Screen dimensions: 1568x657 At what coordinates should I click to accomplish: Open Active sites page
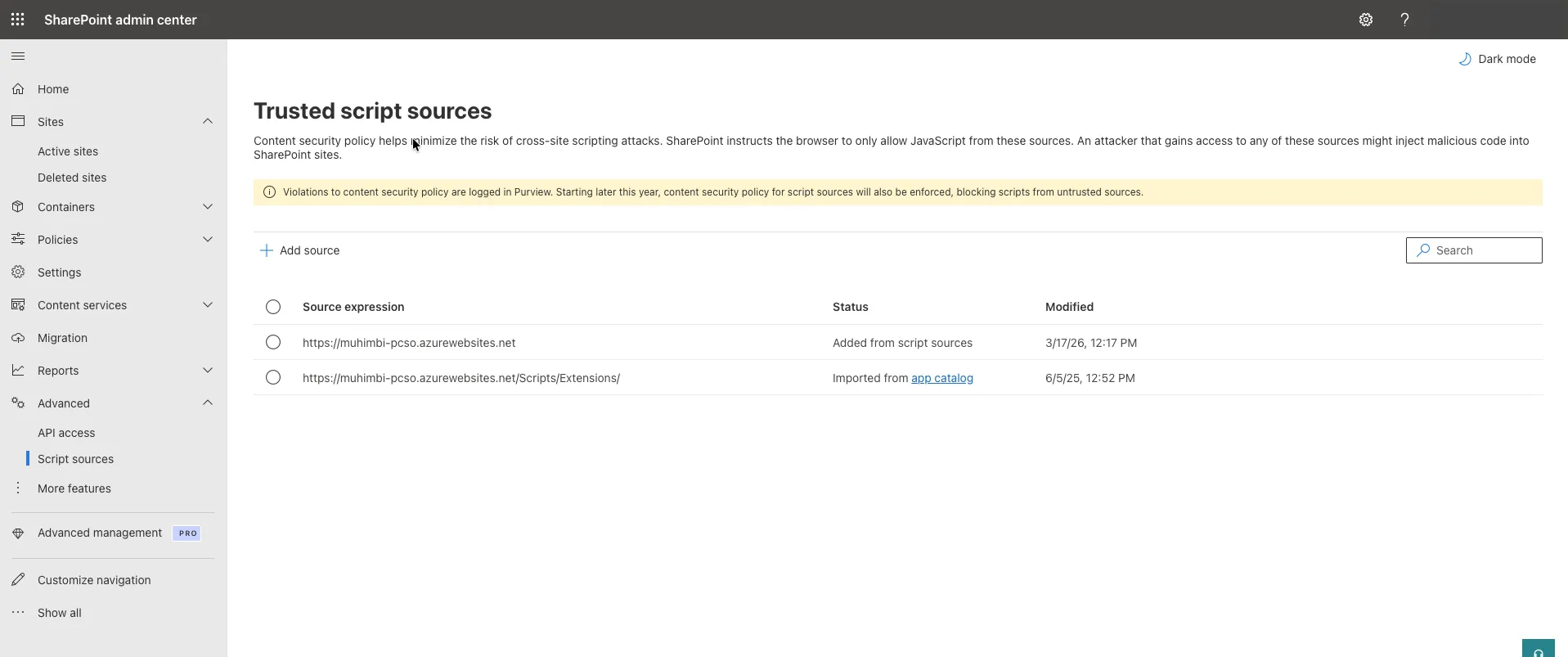tap(68, 151)
